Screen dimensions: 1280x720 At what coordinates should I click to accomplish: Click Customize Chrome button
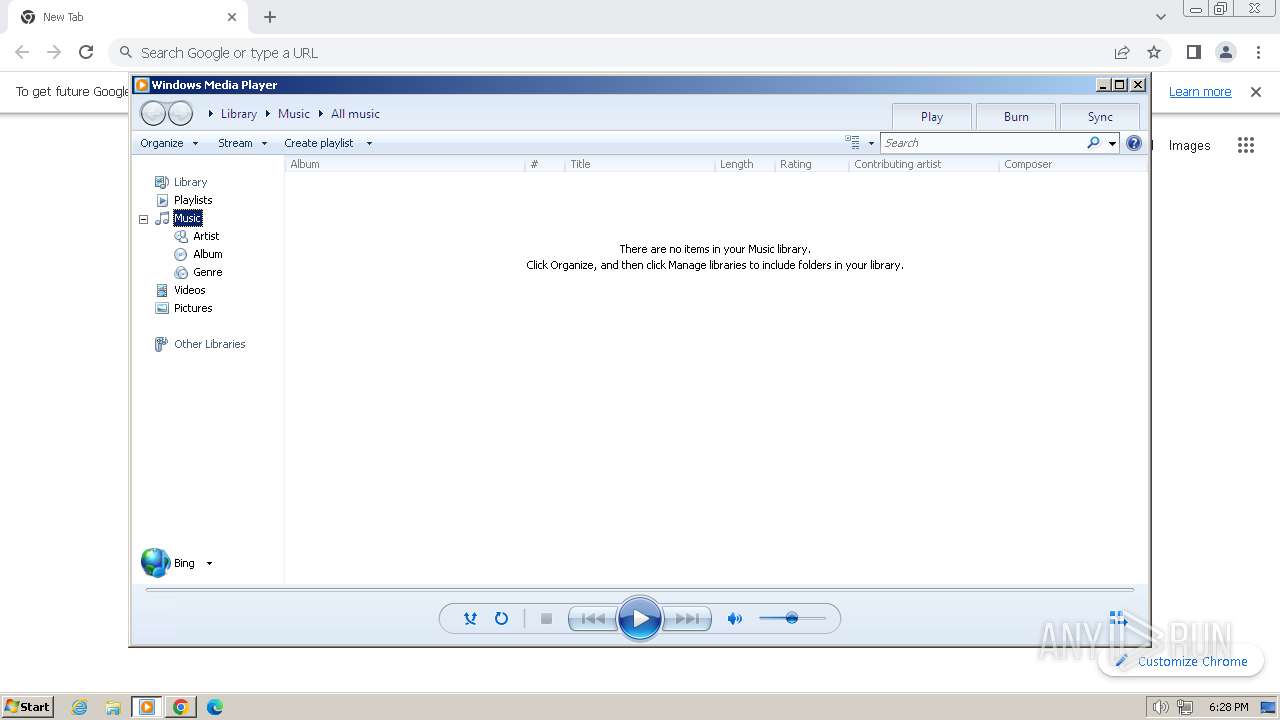coord(1181,661)
